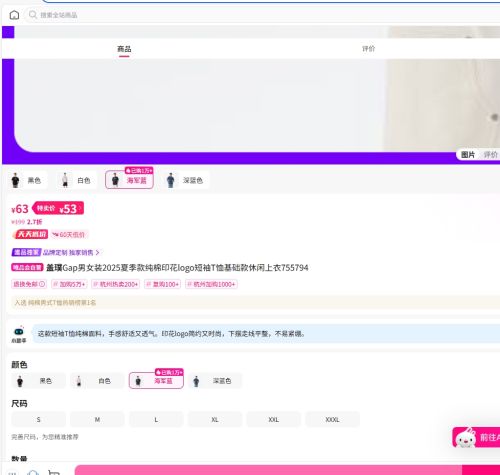
Task: Click the Gap product title text
Action: [x=177, y=268]
